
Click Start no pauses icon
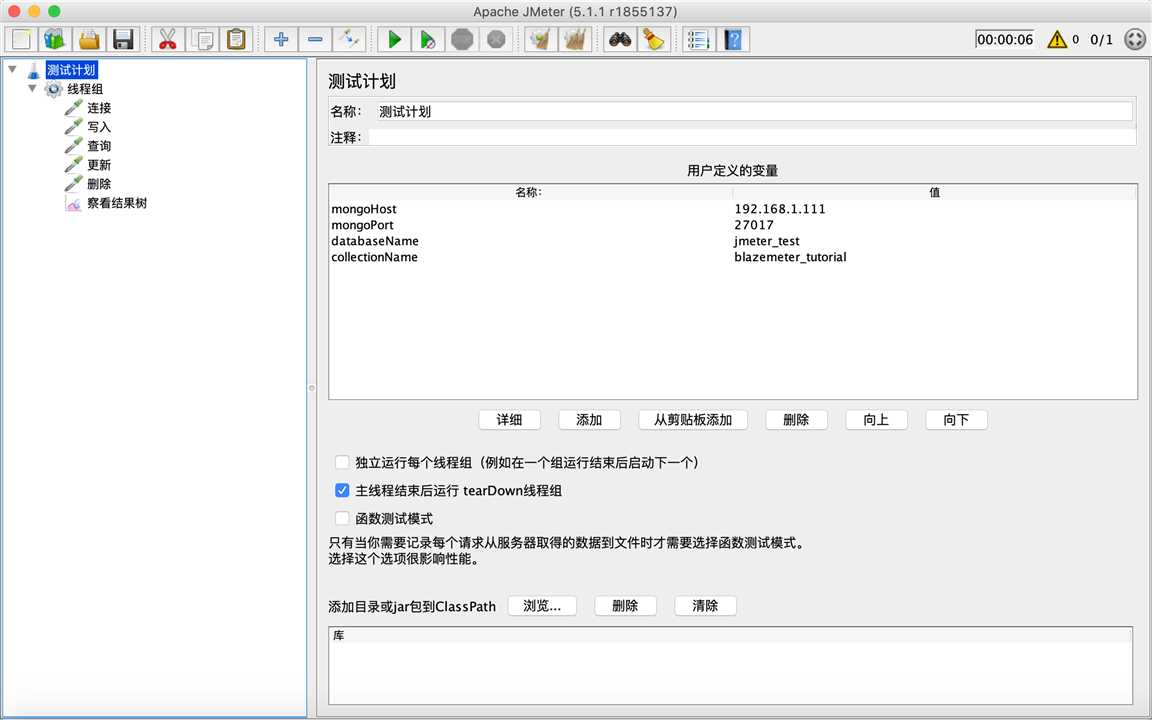(x=428, y=39)
